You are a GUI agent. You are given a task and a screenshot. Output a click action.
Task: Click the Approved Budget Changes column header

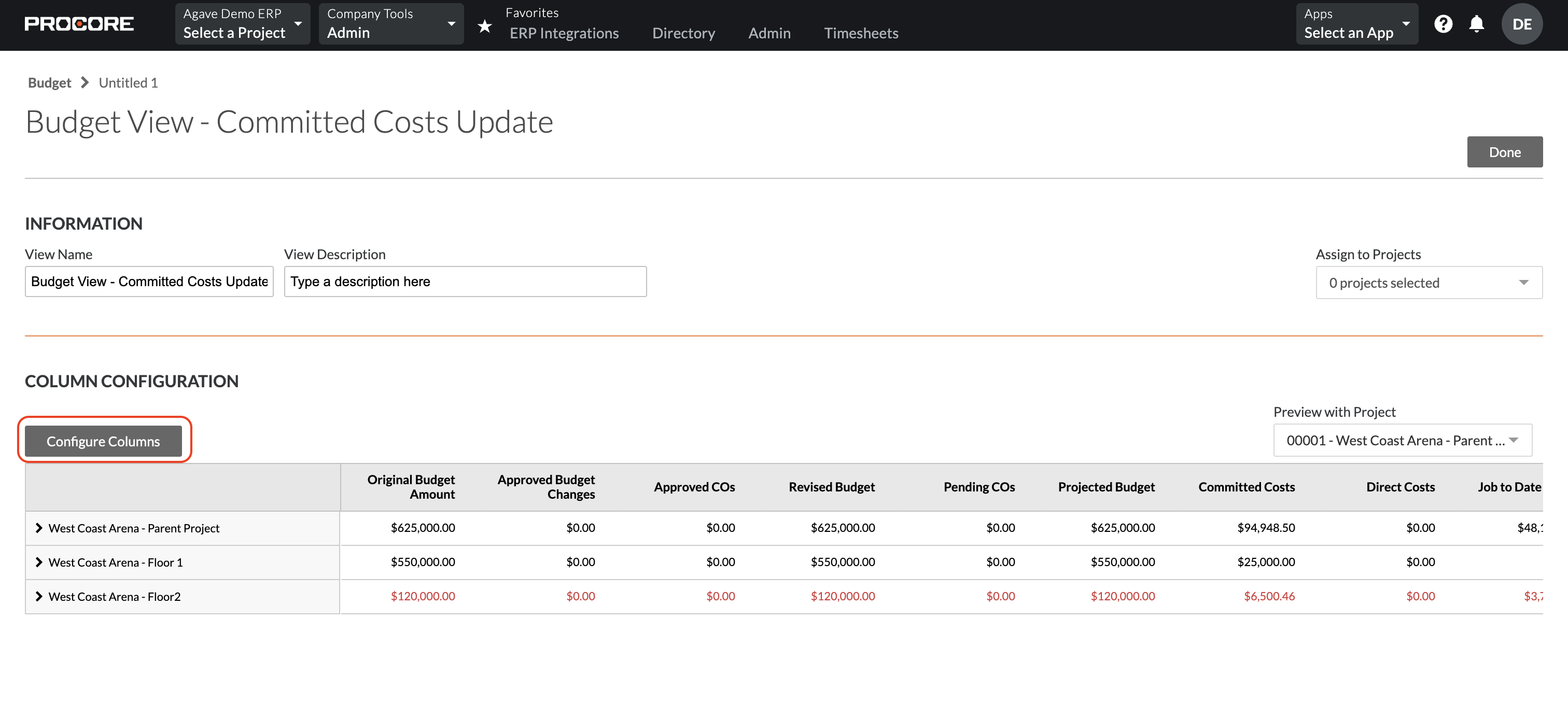(546, 486)
